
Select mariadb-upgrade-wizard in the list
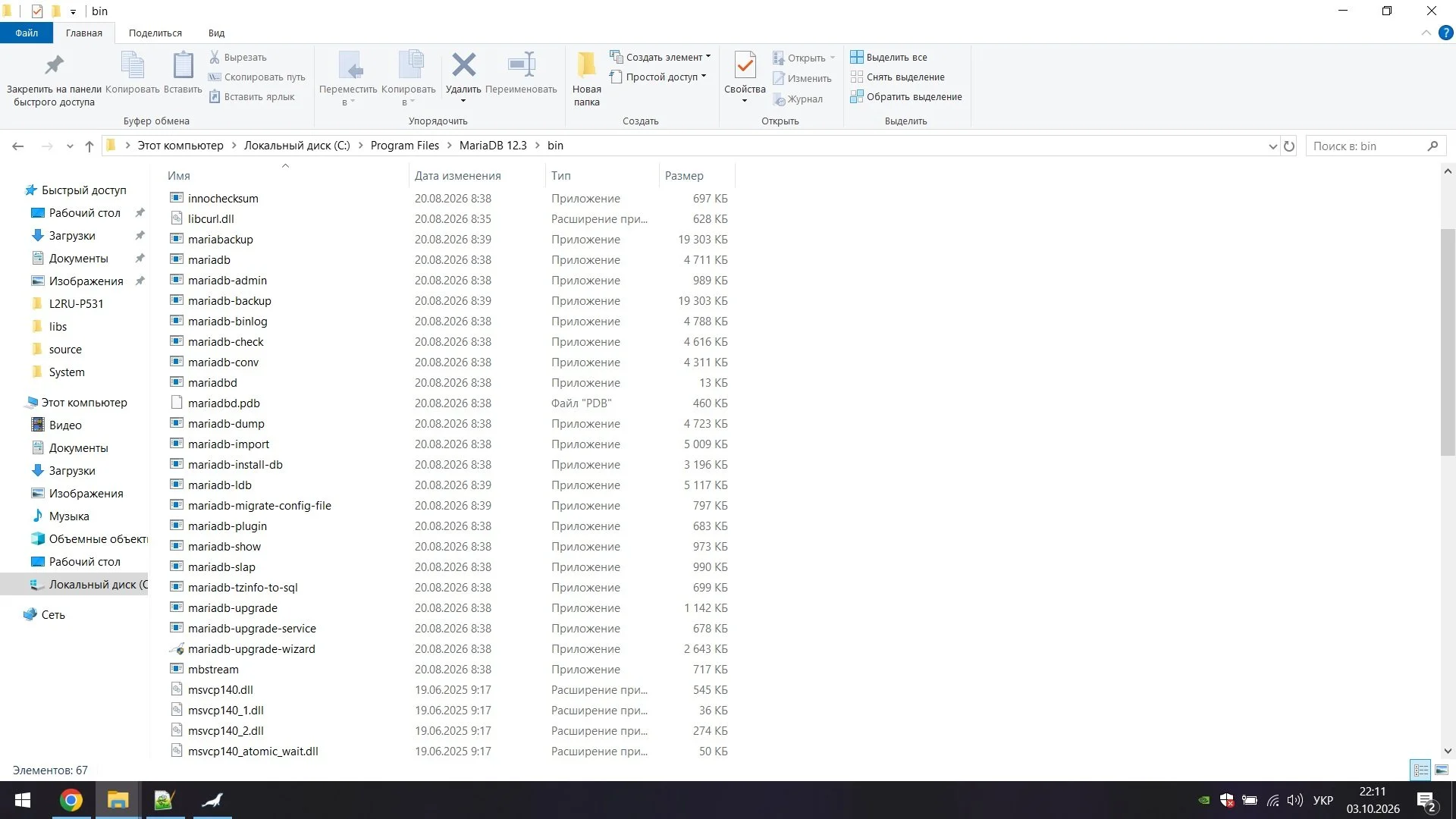251,648
